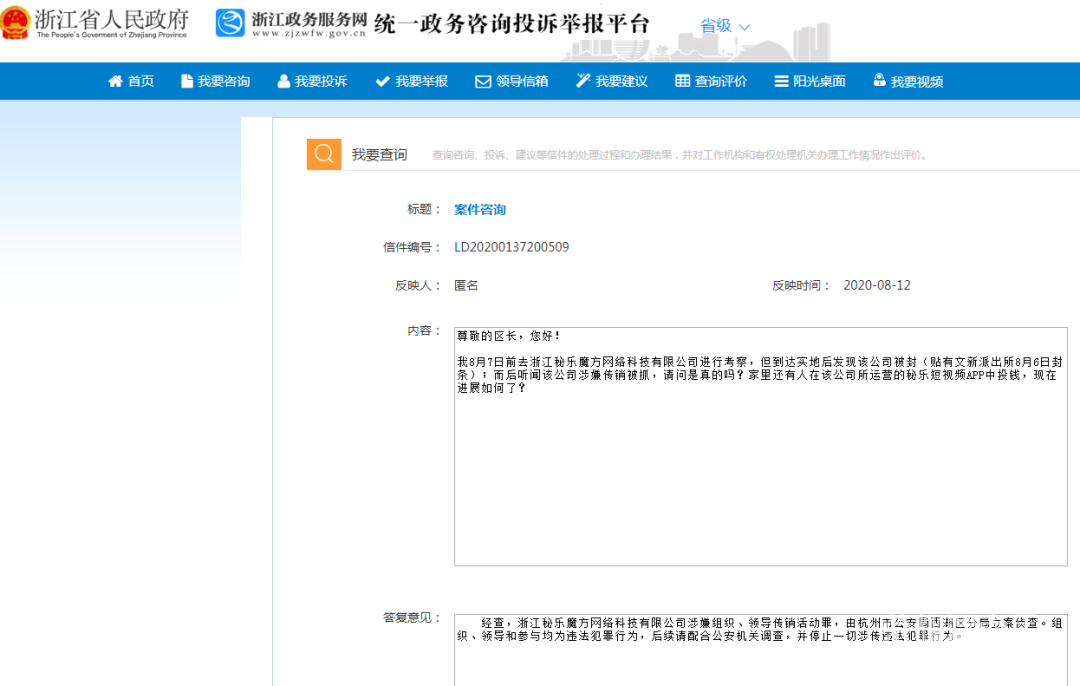Open the 领导信箱 menu item
This screenshot has width=1080, height=686.
click(522, 82)
